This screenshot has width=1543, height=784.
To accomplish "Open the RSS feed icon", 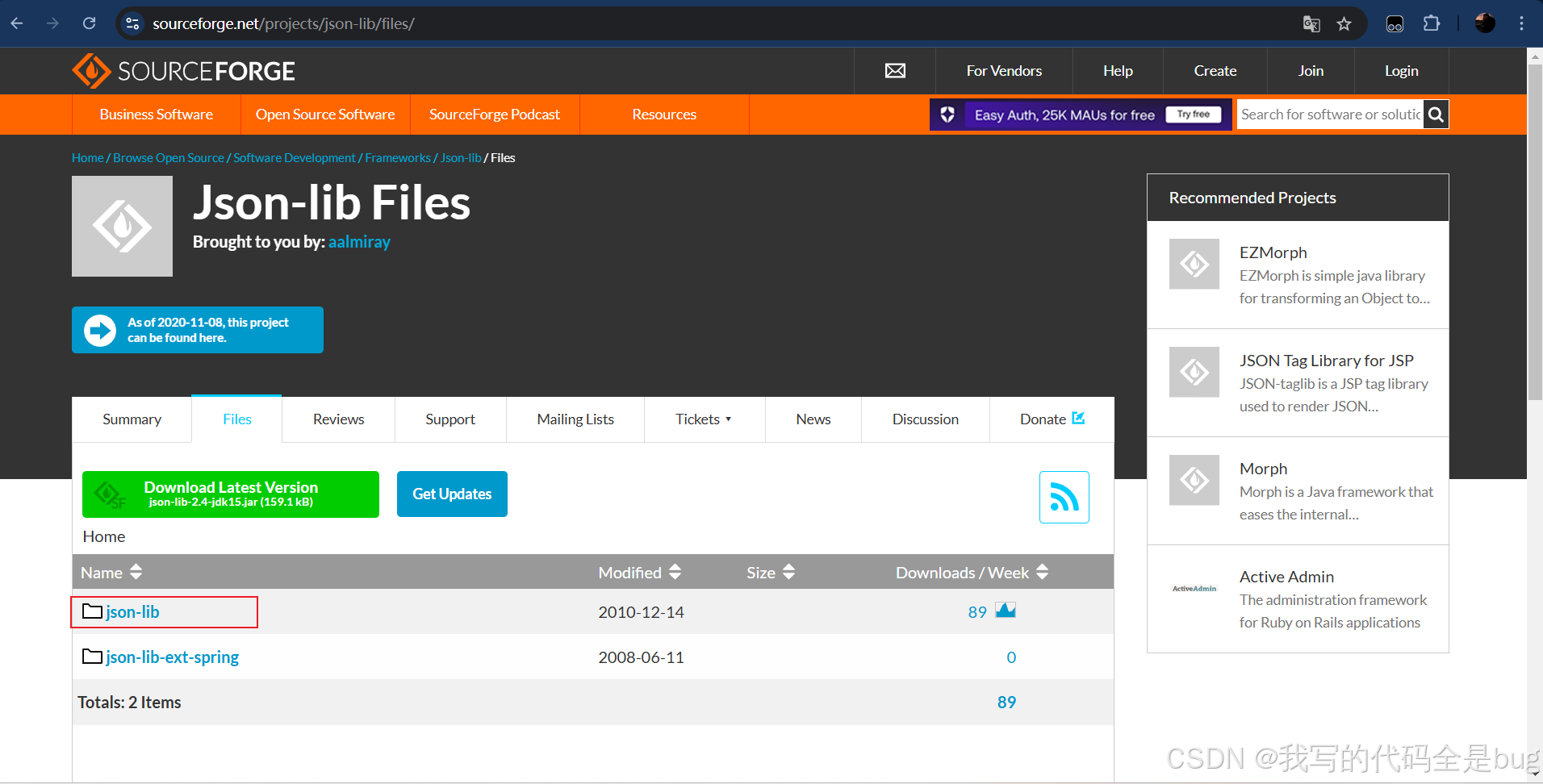I will coord(1064,497).
